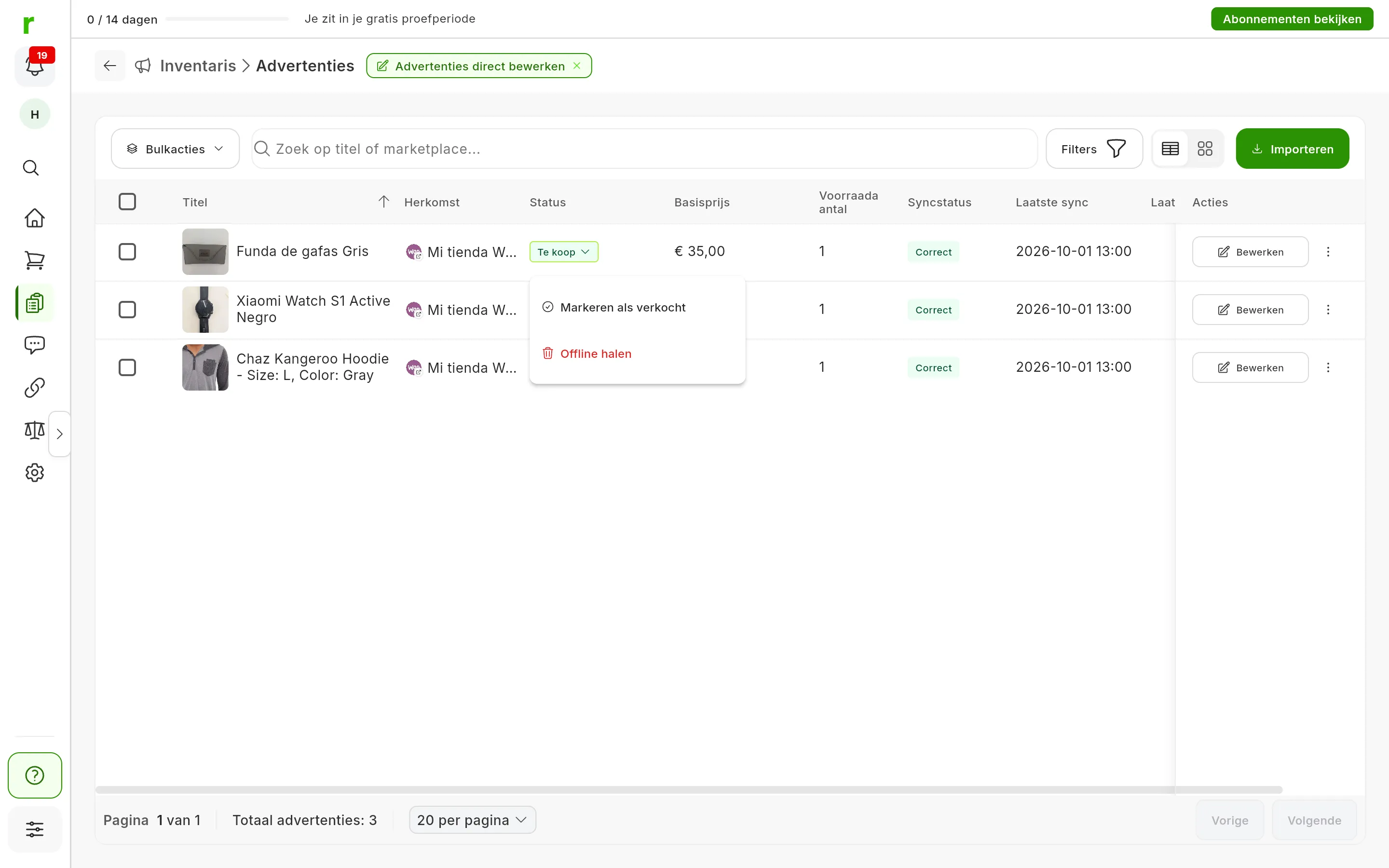Click Abonnementen bekijken button
The image size is (1389, 868).
click(x=1292, y=19)
